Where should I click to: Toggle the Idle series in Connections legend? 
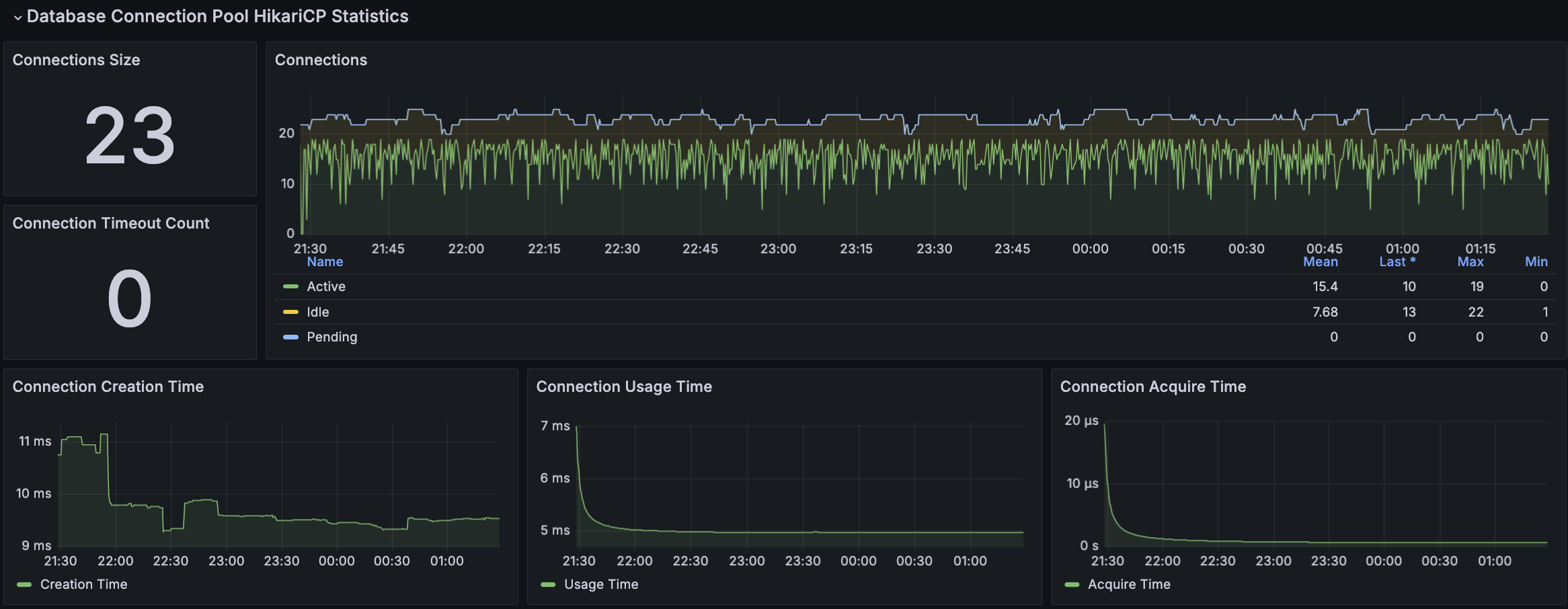click(318, 312)
